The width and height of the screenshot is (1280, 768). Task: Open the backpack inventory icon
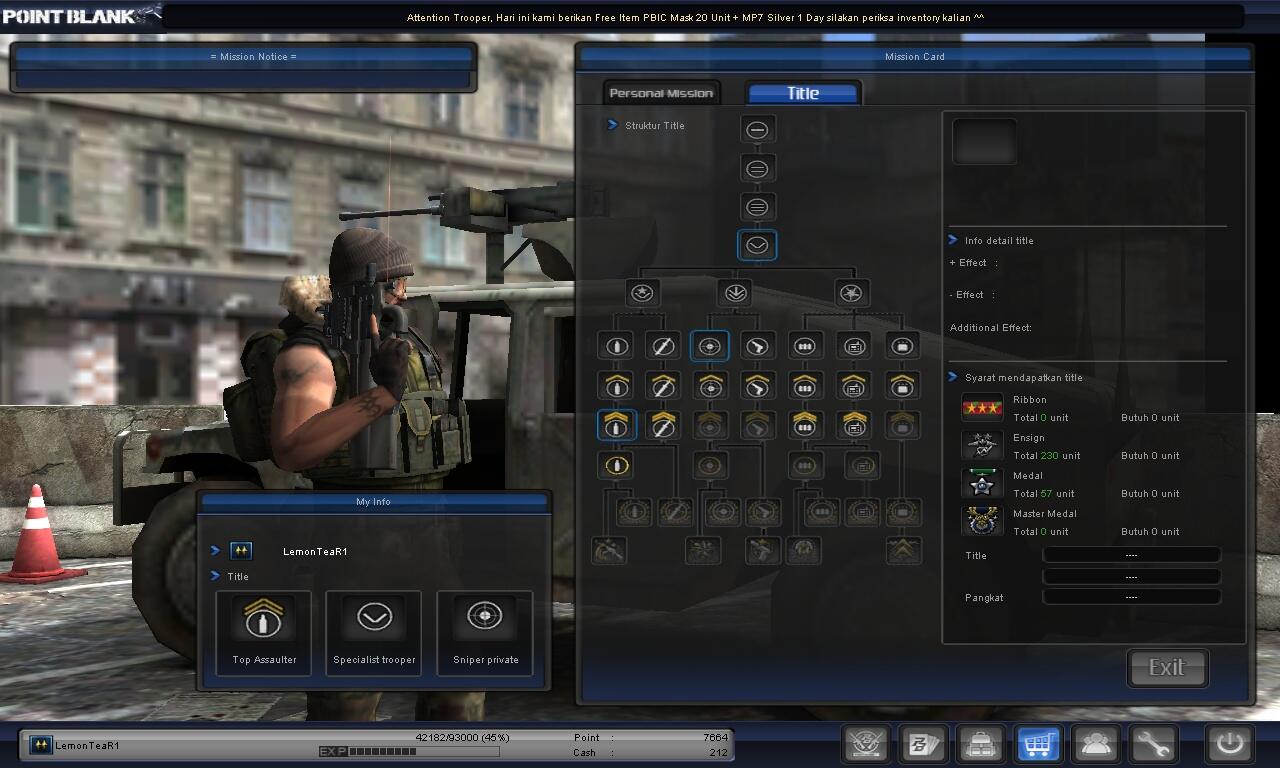click(x=981, y=744)
